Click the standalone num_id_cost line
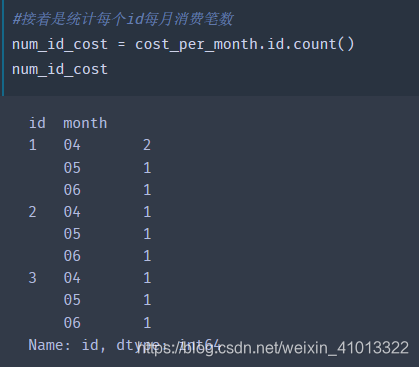Viewport: 419px width, 367px height. pyautogui.click(x=60, y=70)
